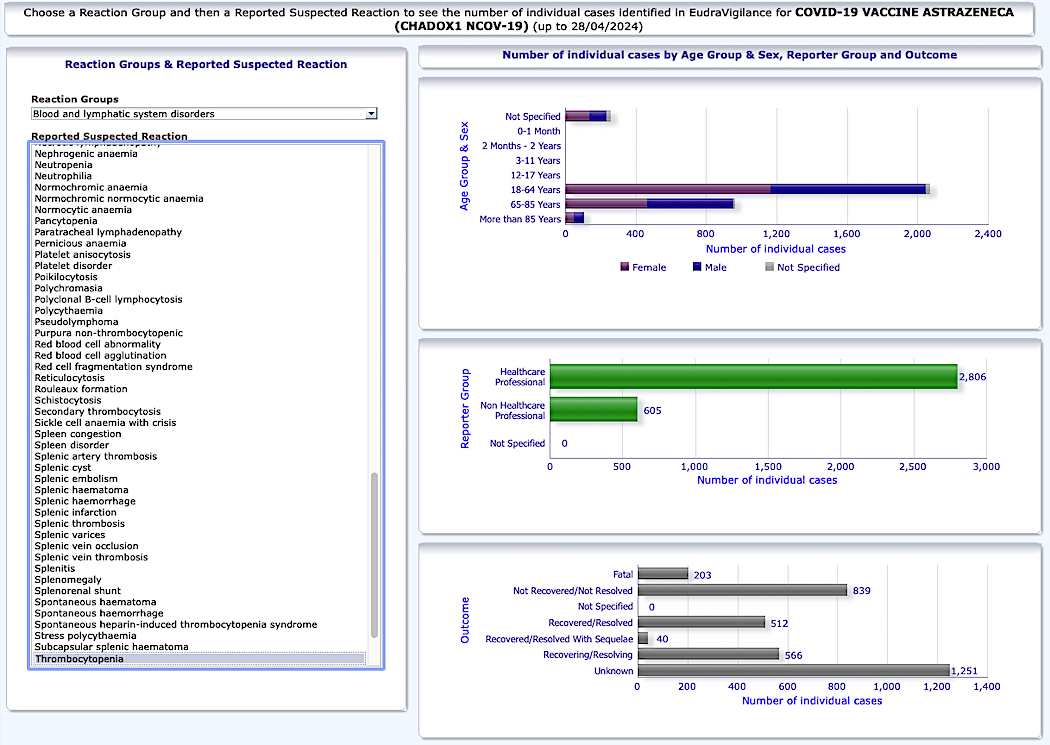Screen dimensions: 1050x745
Task: Click the Recovering/Resolving outcome bar
Action: [x=708, y=655]
